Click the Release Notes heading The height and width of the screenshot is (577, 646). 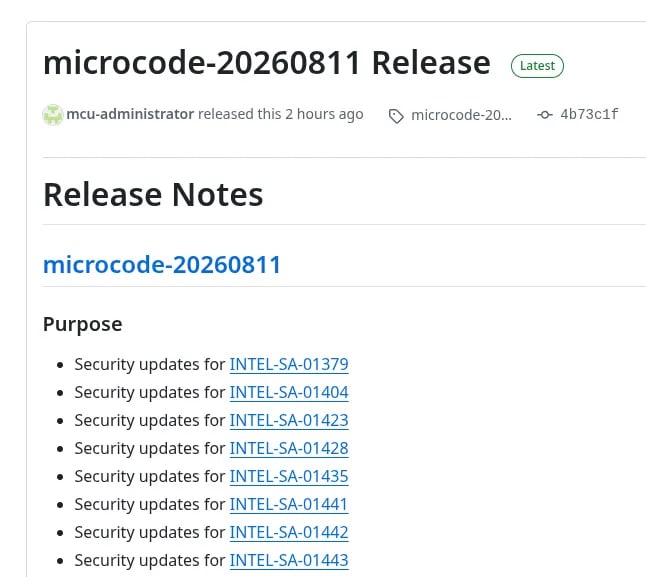(x=153, y=195)
